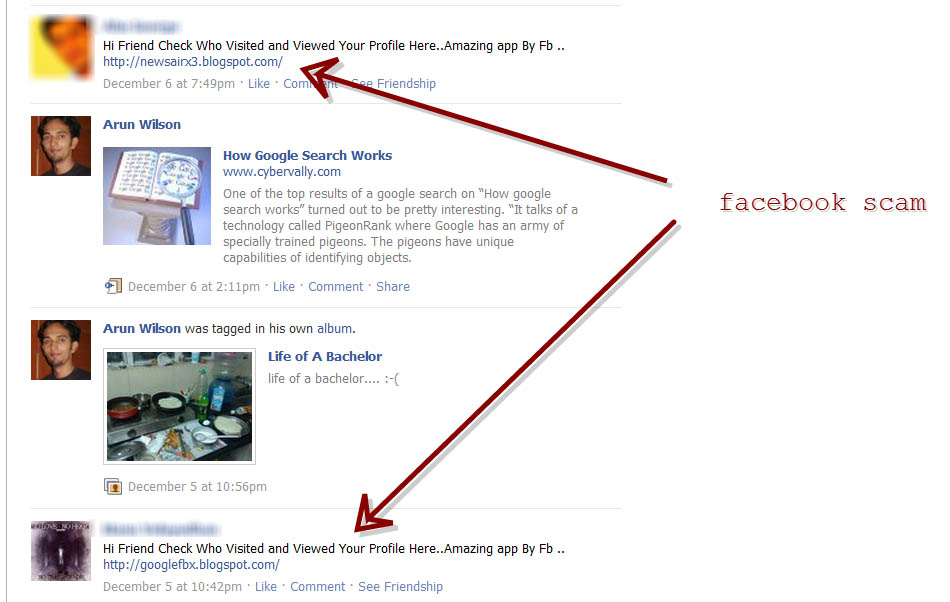
Task: Open the How Google Search Works article title
Action: click(307, 156)
